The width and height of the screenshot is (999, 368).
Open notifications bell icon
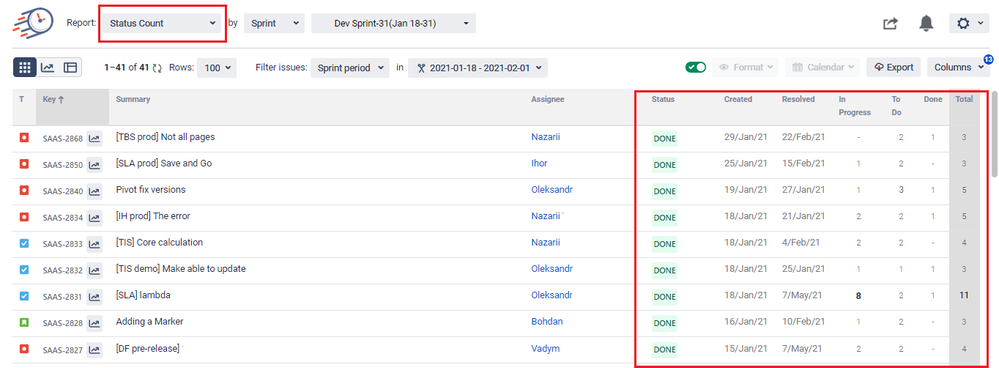tap(926, 23)
